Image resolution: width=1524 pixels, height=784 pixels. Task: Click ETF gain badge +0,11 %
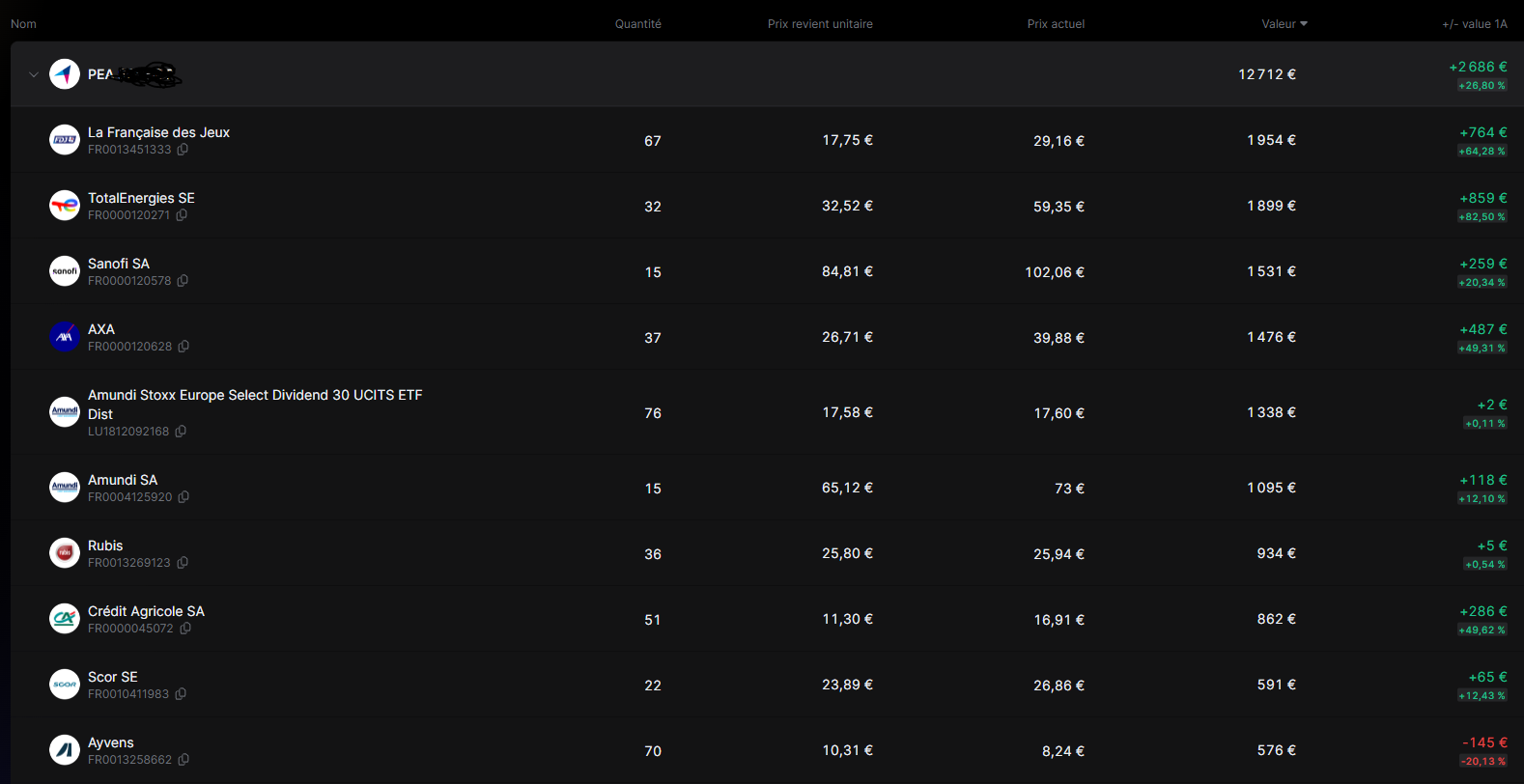tap(1485, 424)
